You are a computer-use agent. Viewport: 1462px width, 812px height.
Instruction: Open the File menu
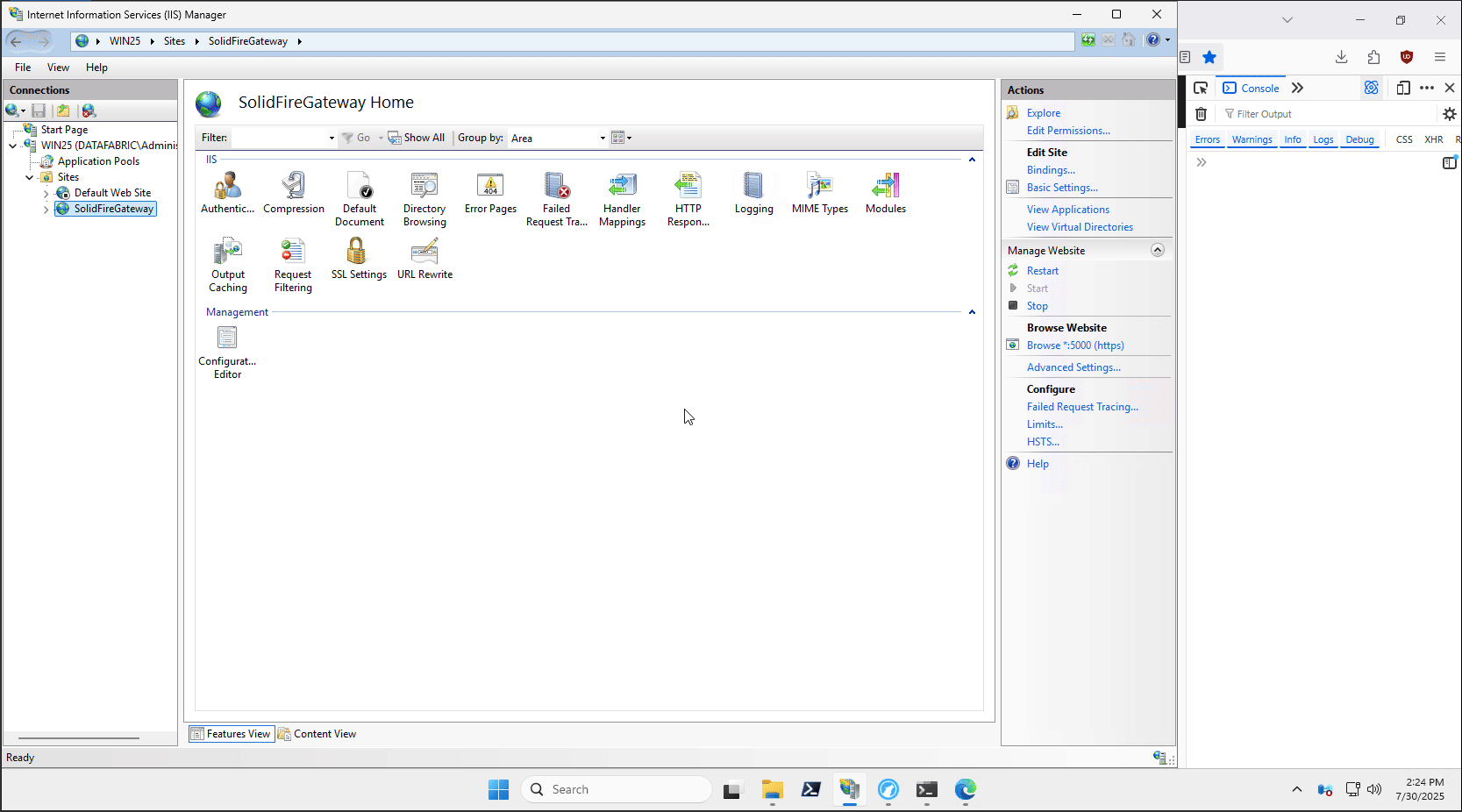click(23, 68)
